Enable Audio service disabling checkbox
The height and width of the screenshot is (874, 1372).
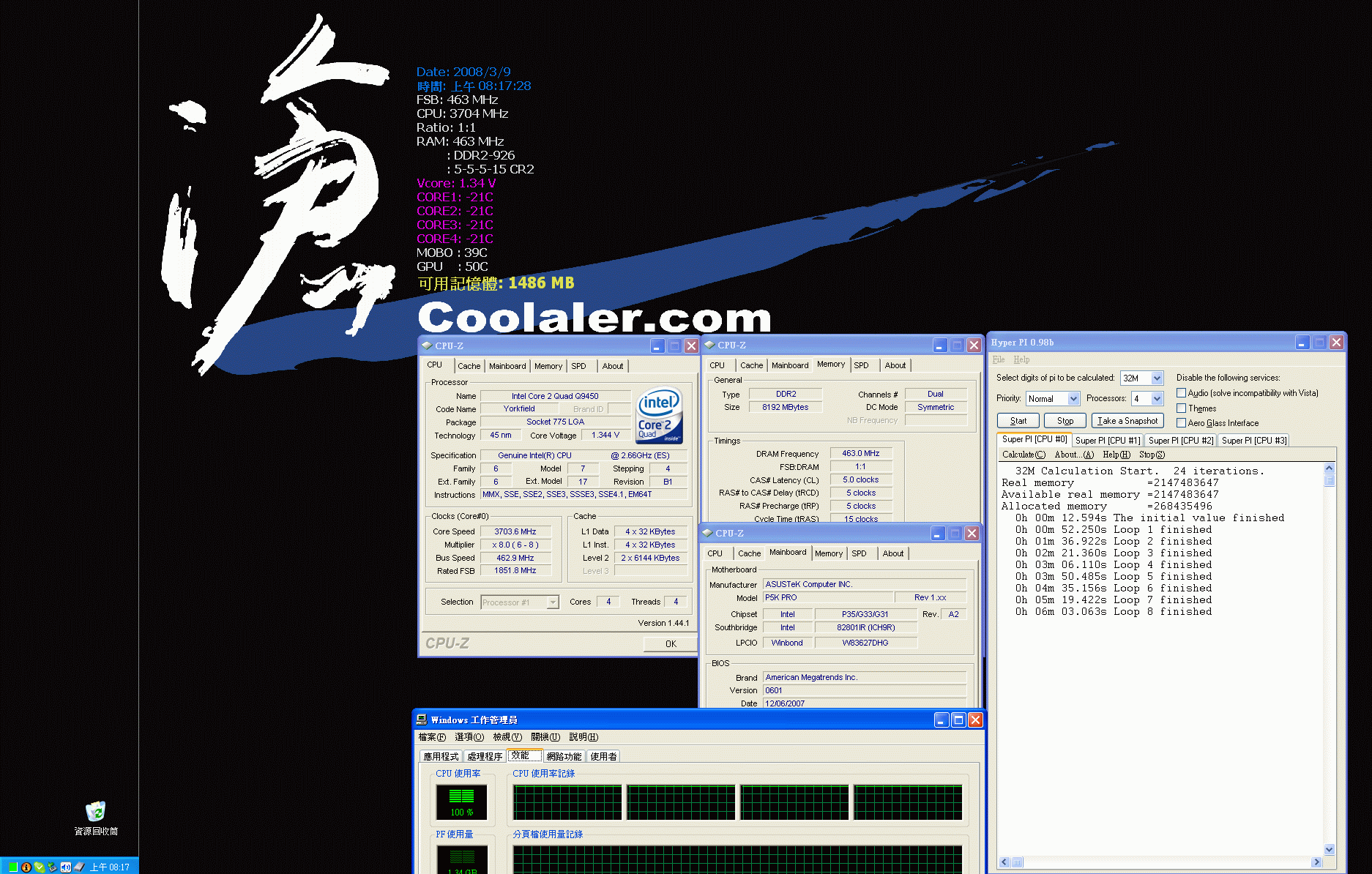tap(1181, 393)
